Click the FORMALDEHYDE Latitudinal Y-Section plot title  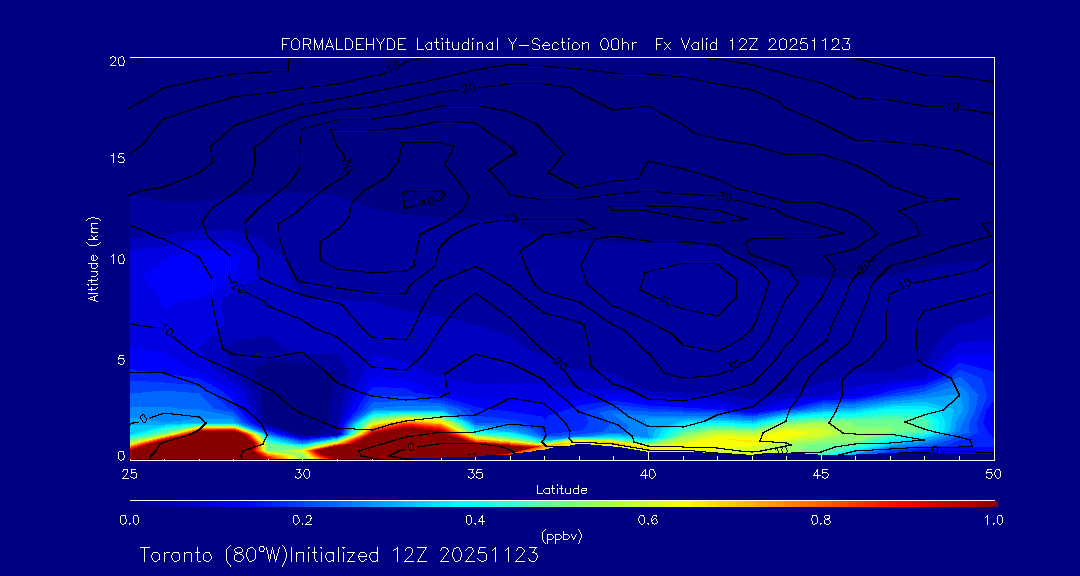(x=565, y=45)
